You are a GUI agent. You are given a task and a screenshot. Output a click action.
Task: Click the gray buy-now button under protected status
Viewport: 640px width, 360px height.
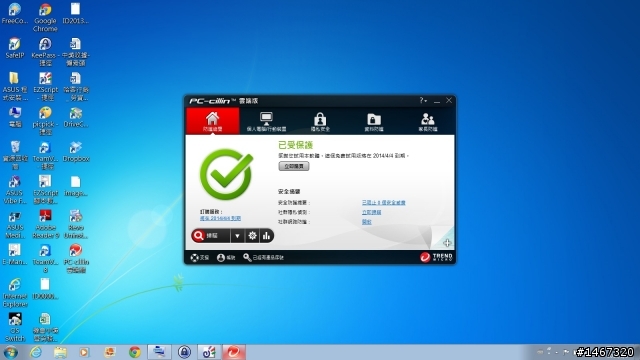pos(294,166)
